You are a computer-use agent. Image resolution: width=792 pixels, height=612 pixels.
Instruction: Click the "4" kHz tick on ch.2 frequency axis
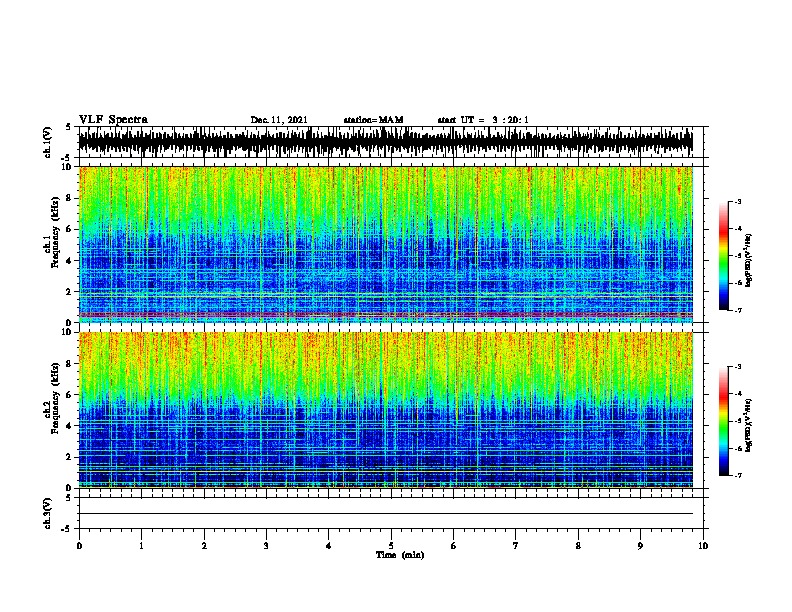70,426
